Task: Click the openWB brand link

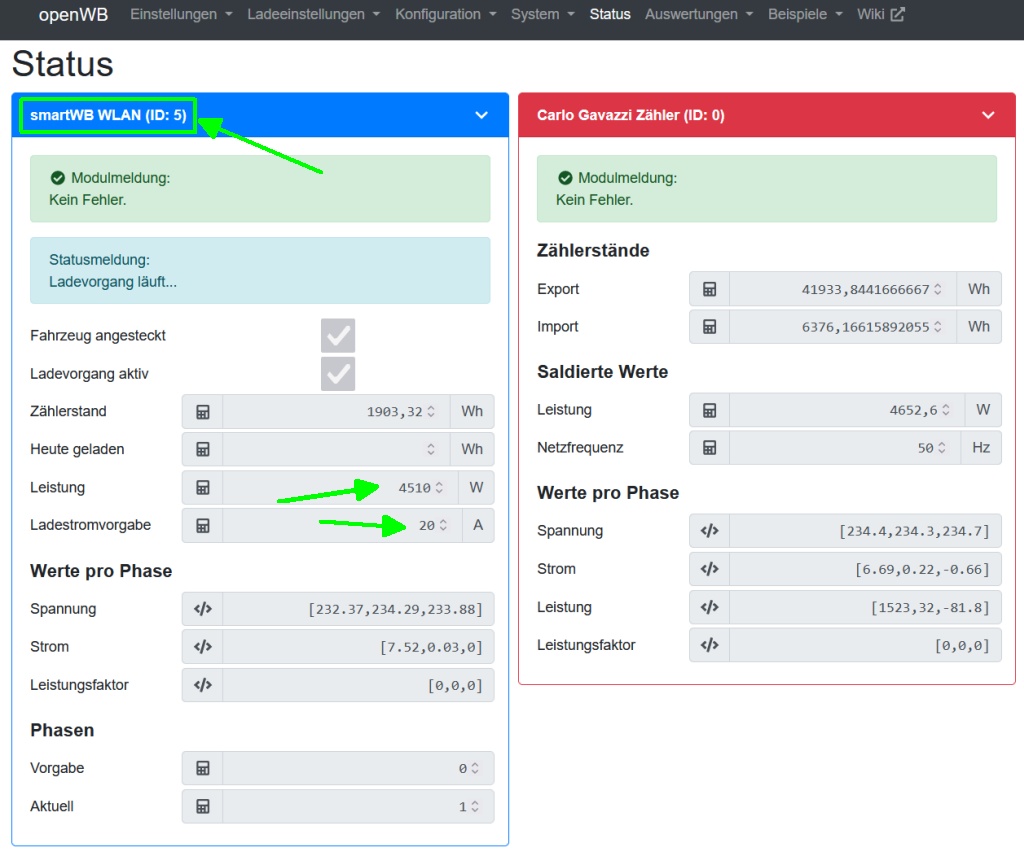Action: click(x=73, y=15)
